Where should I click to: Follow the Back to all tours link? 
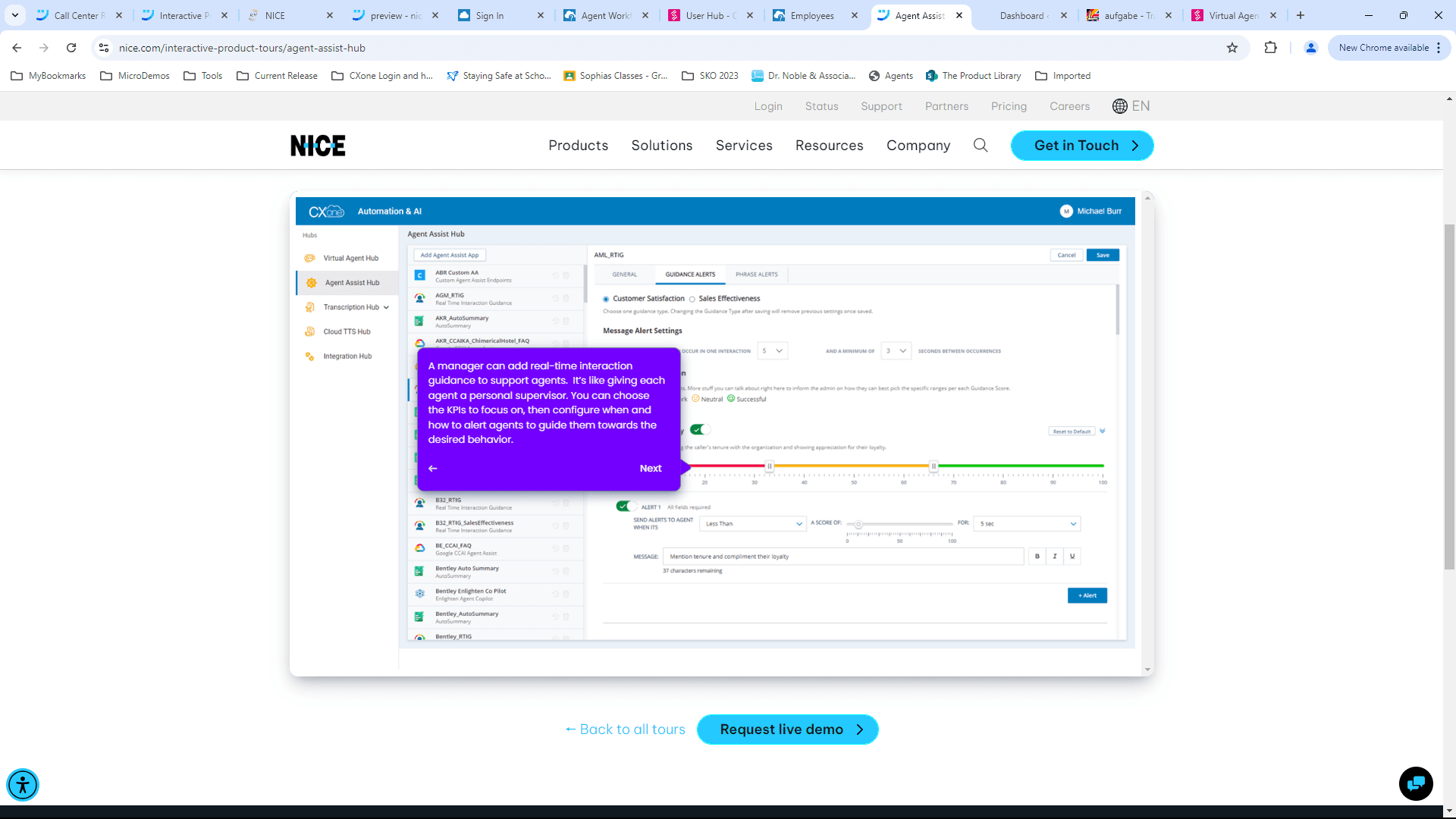(626, 730)
